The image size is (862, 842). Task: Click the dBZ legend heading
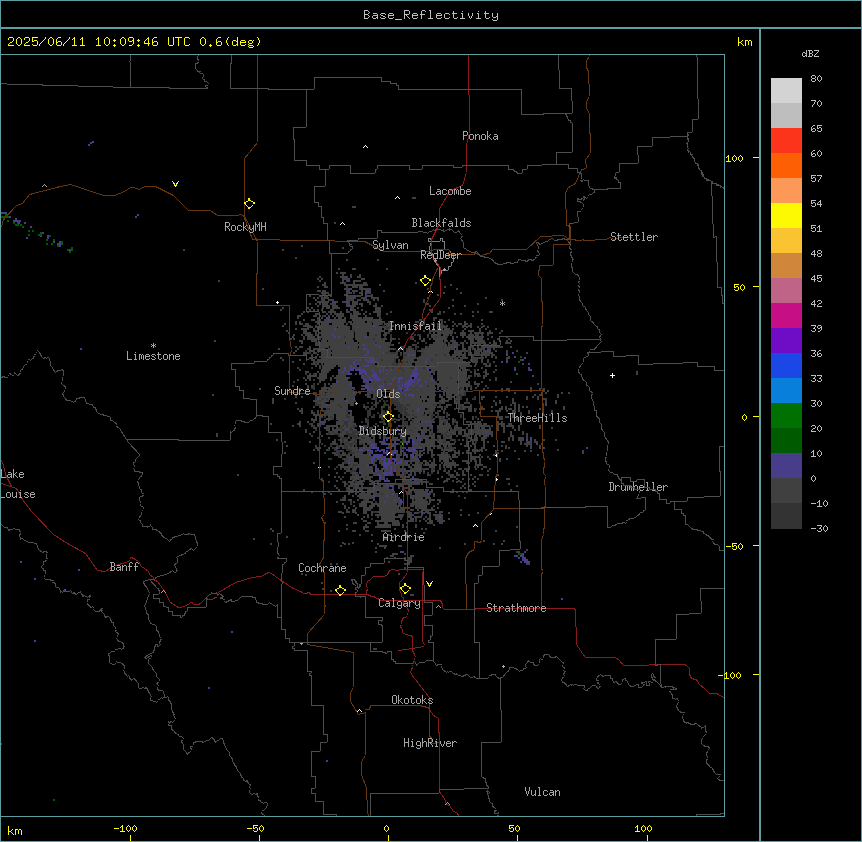[x=810, y=53]
